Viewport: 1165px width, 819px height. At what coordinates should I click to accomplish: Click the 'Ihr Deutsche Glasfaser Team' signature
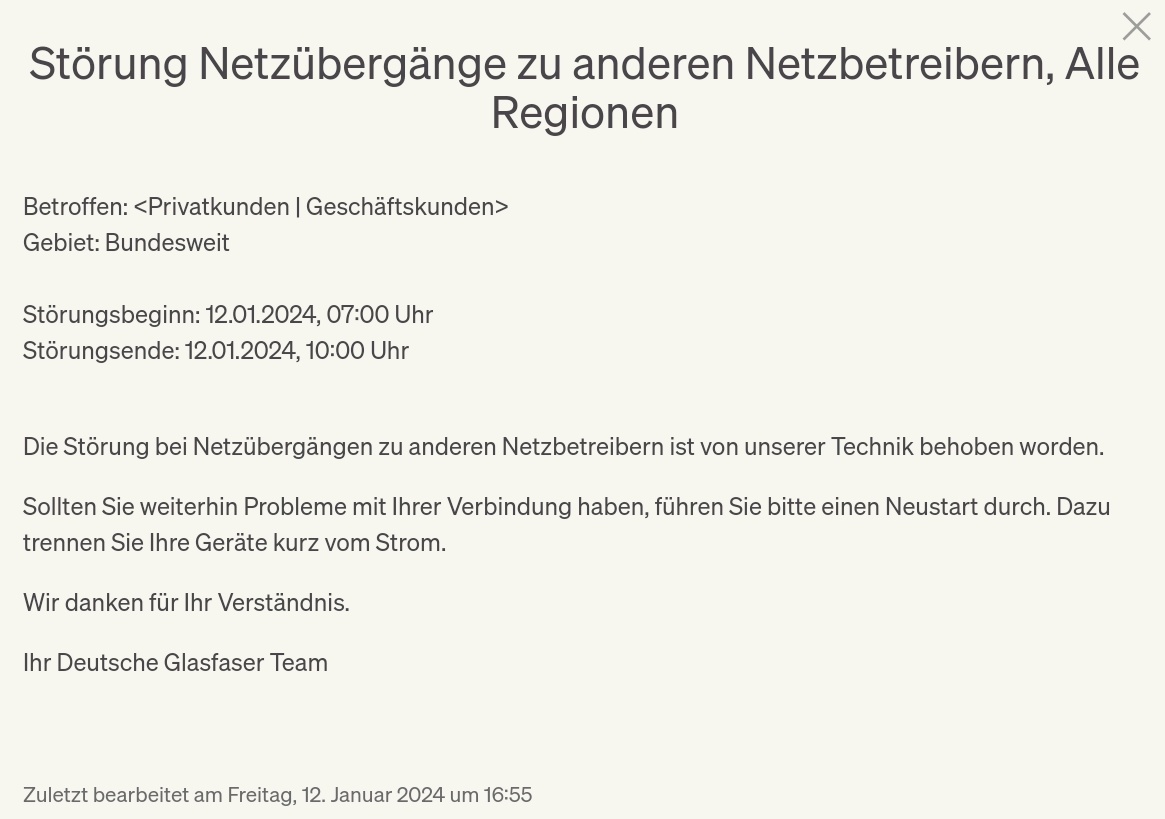[x=175, y=663]
